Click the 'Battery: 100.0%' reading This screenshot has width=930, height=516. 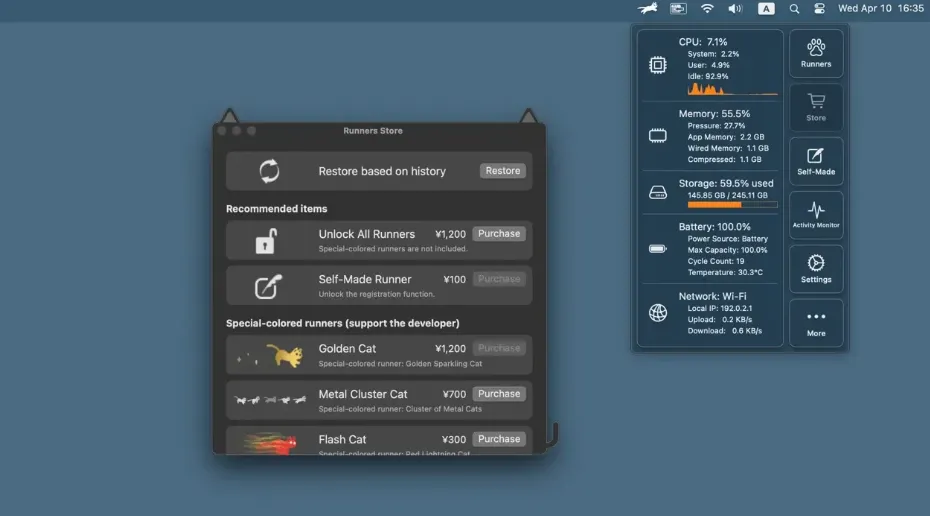click(x=714, y=227)
